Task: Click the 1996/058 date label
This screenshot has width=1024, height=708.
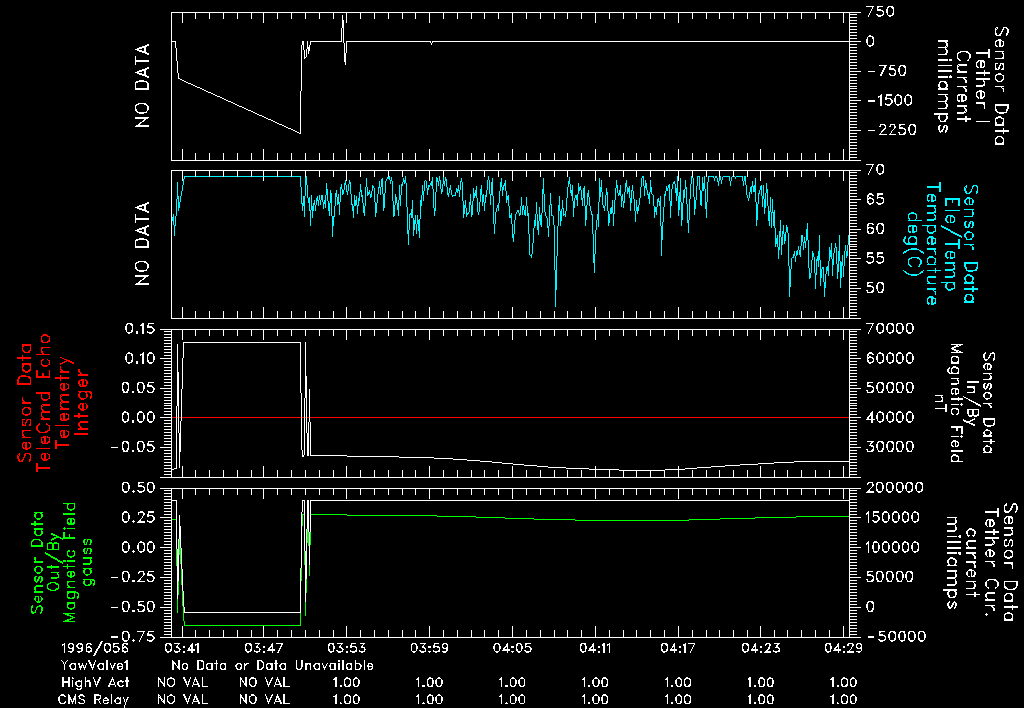Action: pos(89,648)
